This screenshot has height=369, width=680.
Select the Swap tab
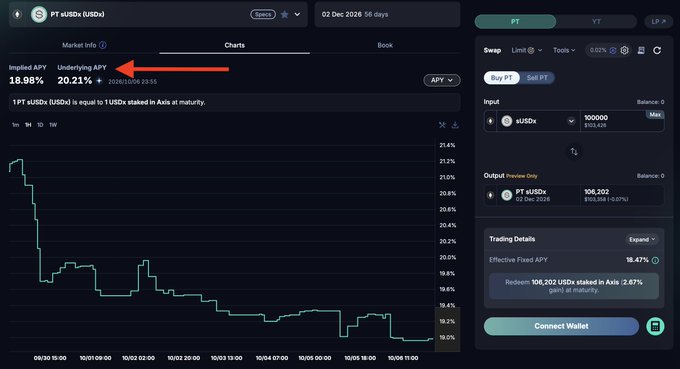pyautogui.click(x=492, y=50)
